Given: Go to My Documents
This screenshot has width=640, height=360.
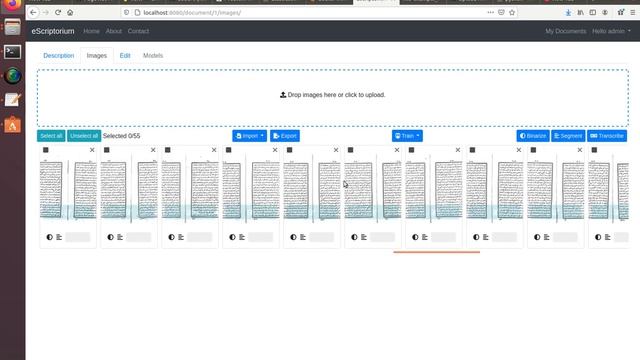Looking at the screenshot, I should [566, 31].
